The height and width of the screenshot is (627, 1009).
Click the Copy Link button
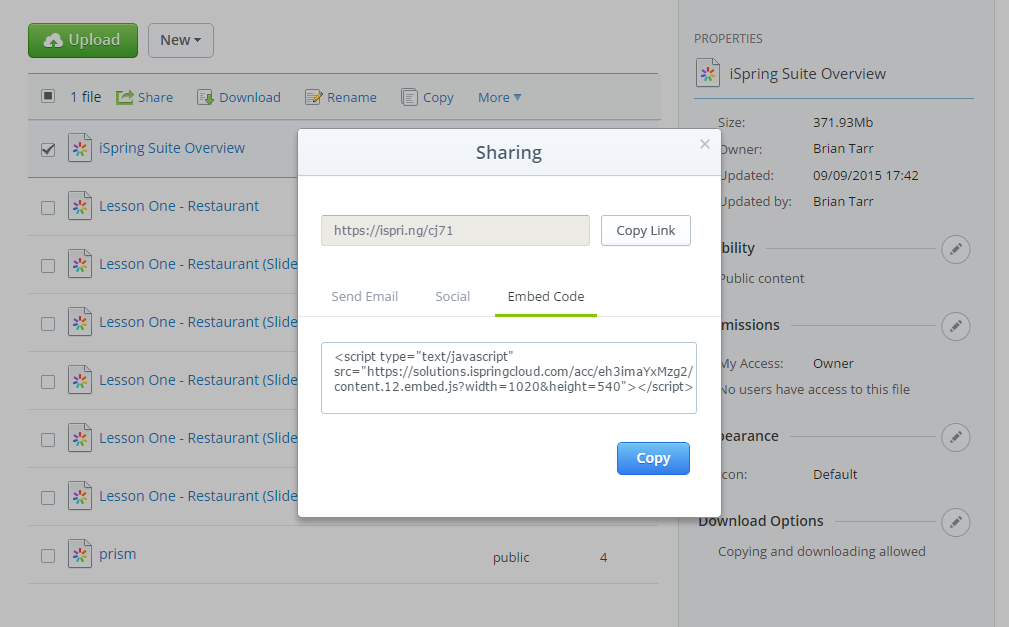(645, 230)
